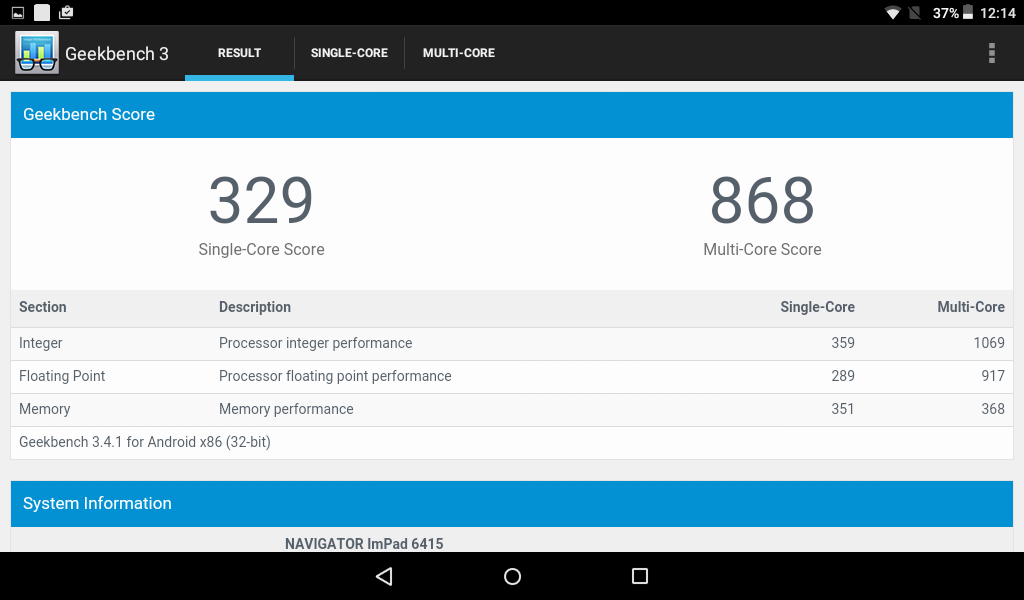Image resolution: width=1024 pixels, height=600 pixels.
Task: Tap the Geekbench 3 app icon
Action: coord(37,53)
